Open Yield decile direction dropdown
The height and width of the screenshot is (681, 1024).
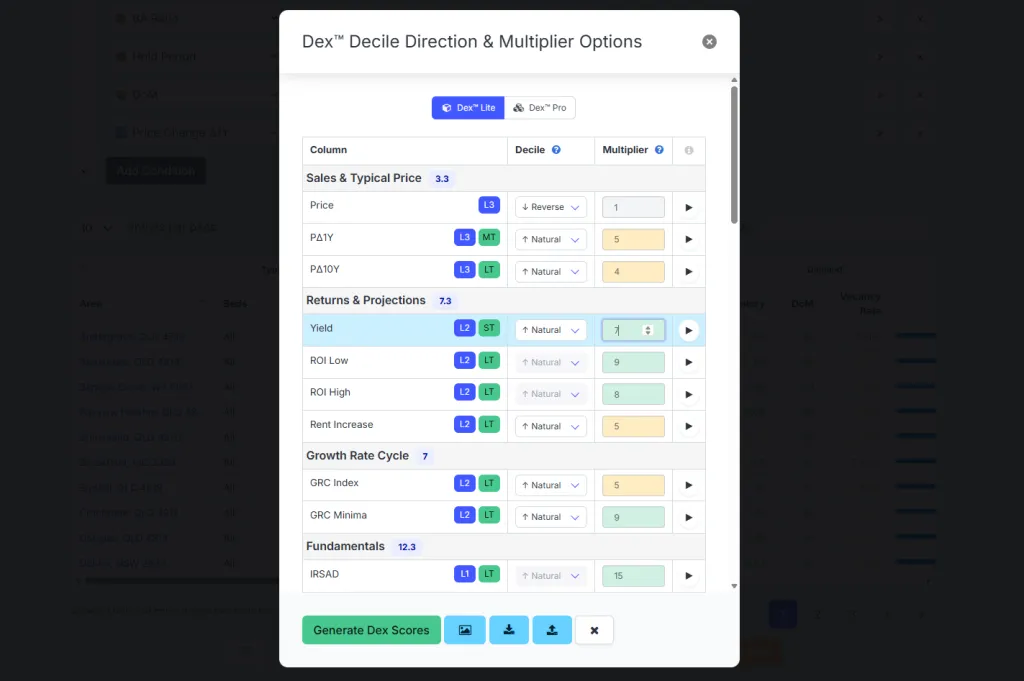tap(551, 330)
